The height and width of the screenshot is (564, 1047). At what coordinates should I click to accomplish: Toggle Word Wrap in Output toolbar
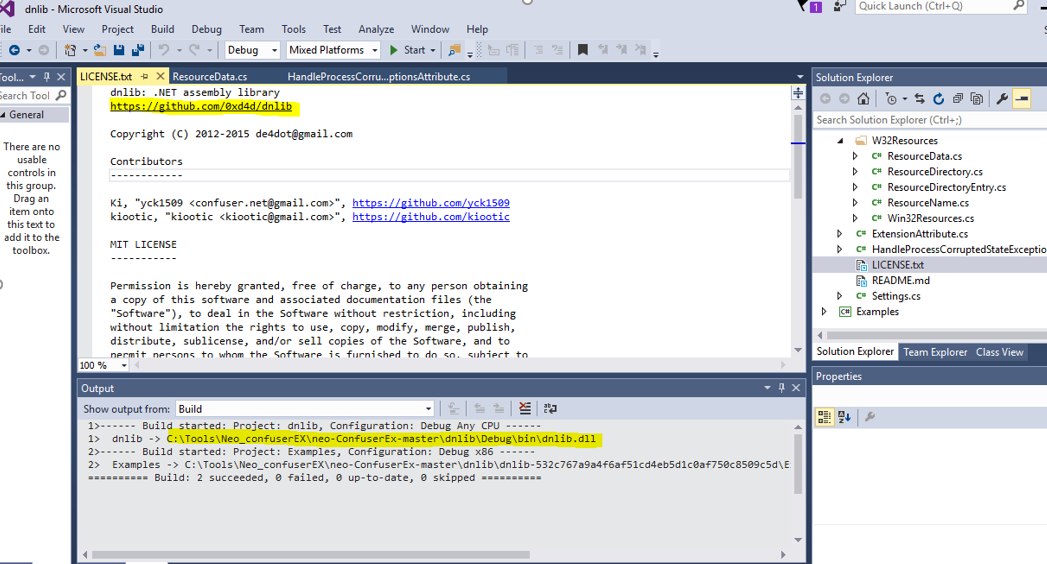click(x=550, y=408)
